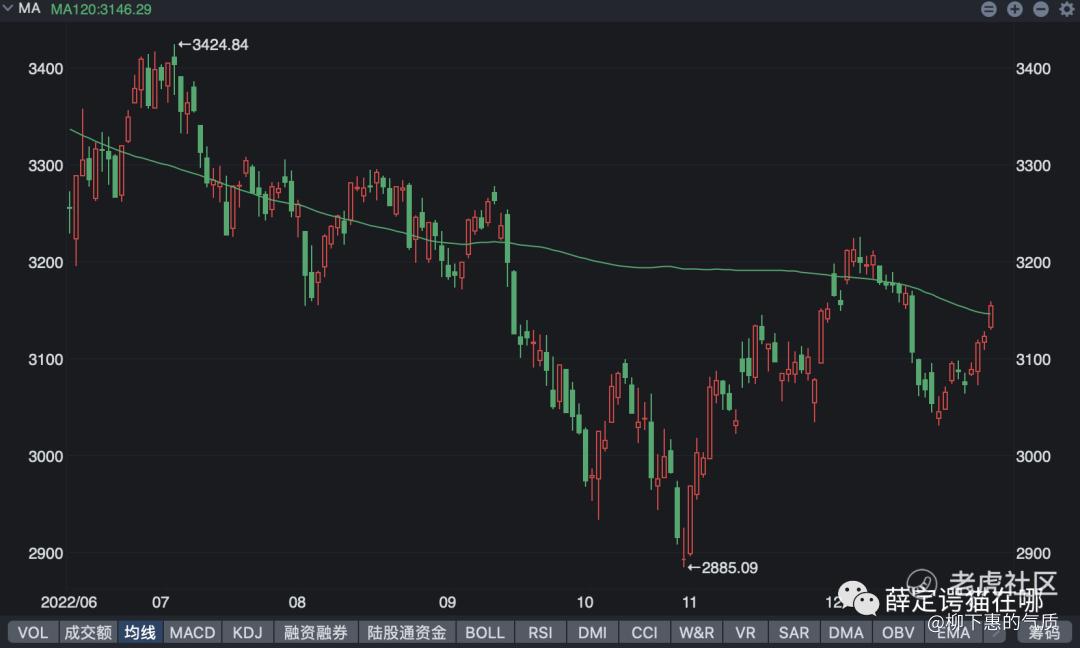1080x648 pixels.
Task: Switch to the BOLL indicator tab
Action: pos(485,632)
